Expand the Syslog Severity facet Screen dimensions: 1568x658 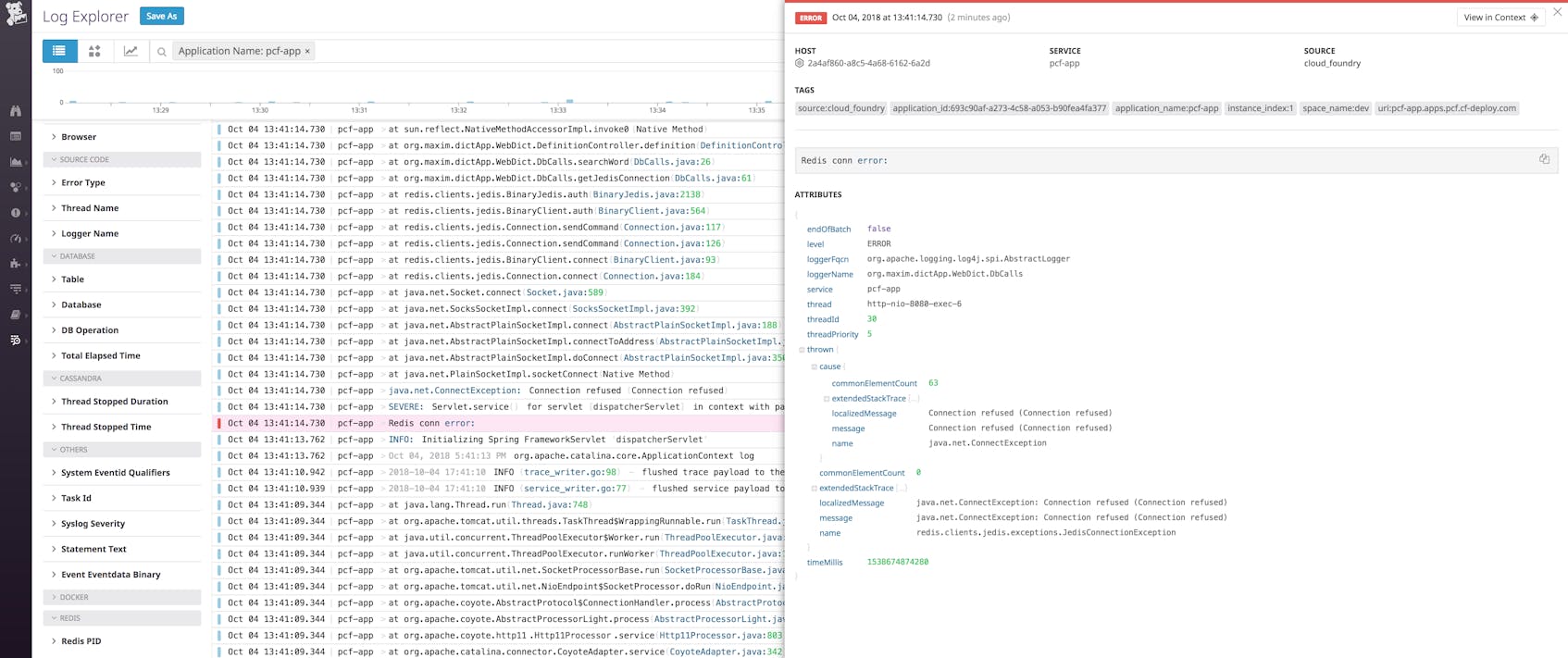(x=121, y=523)
